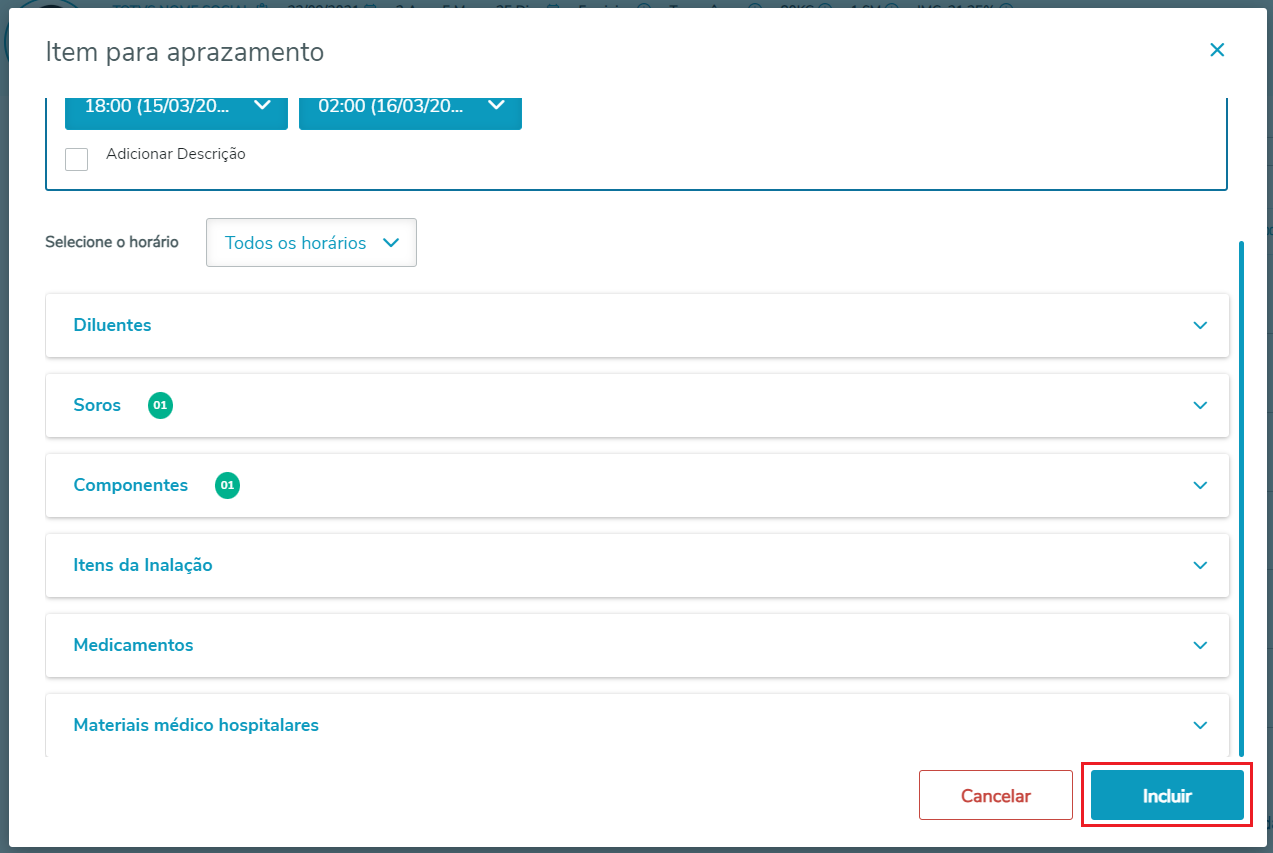Click the Materiais médico hospitalares chevron icon
1273x853 pixels.
(x=1200, y=725)
